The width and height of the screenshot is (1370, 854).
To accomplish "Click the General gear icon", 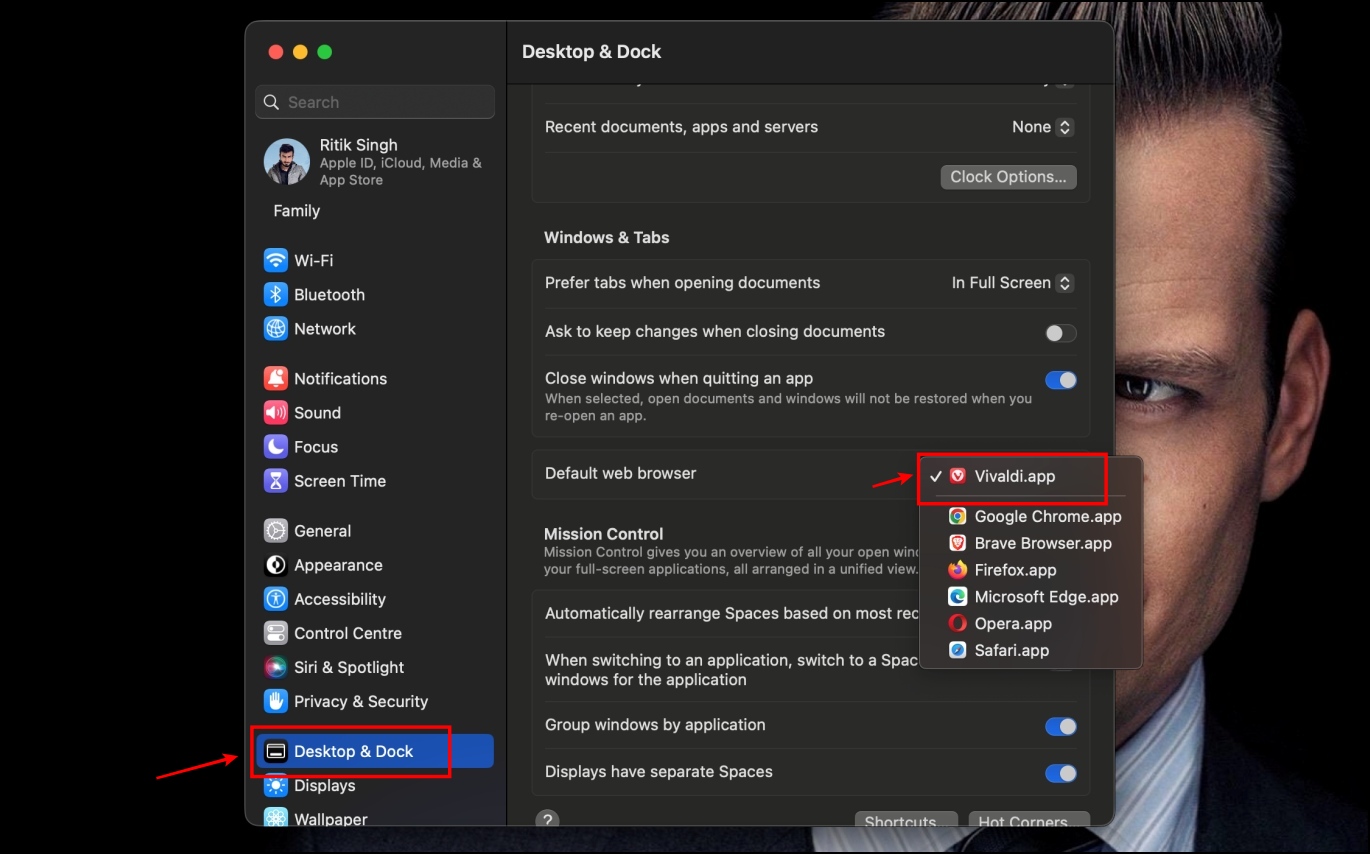I will pyautogui.click(x=276, y=531).
